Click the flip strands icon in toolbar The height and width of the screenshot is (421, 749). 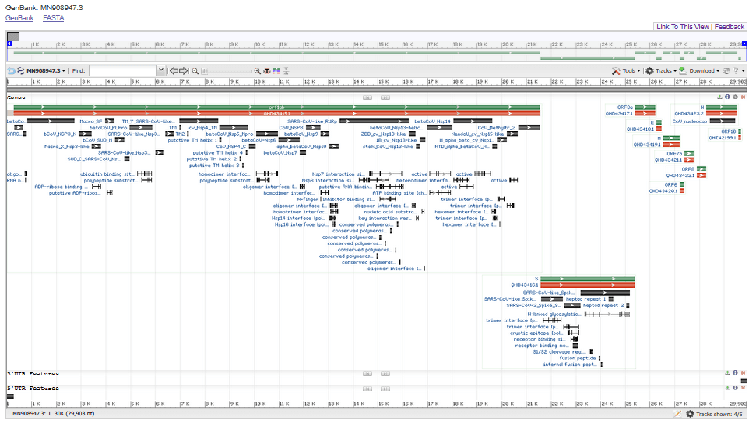pos(21,71)
